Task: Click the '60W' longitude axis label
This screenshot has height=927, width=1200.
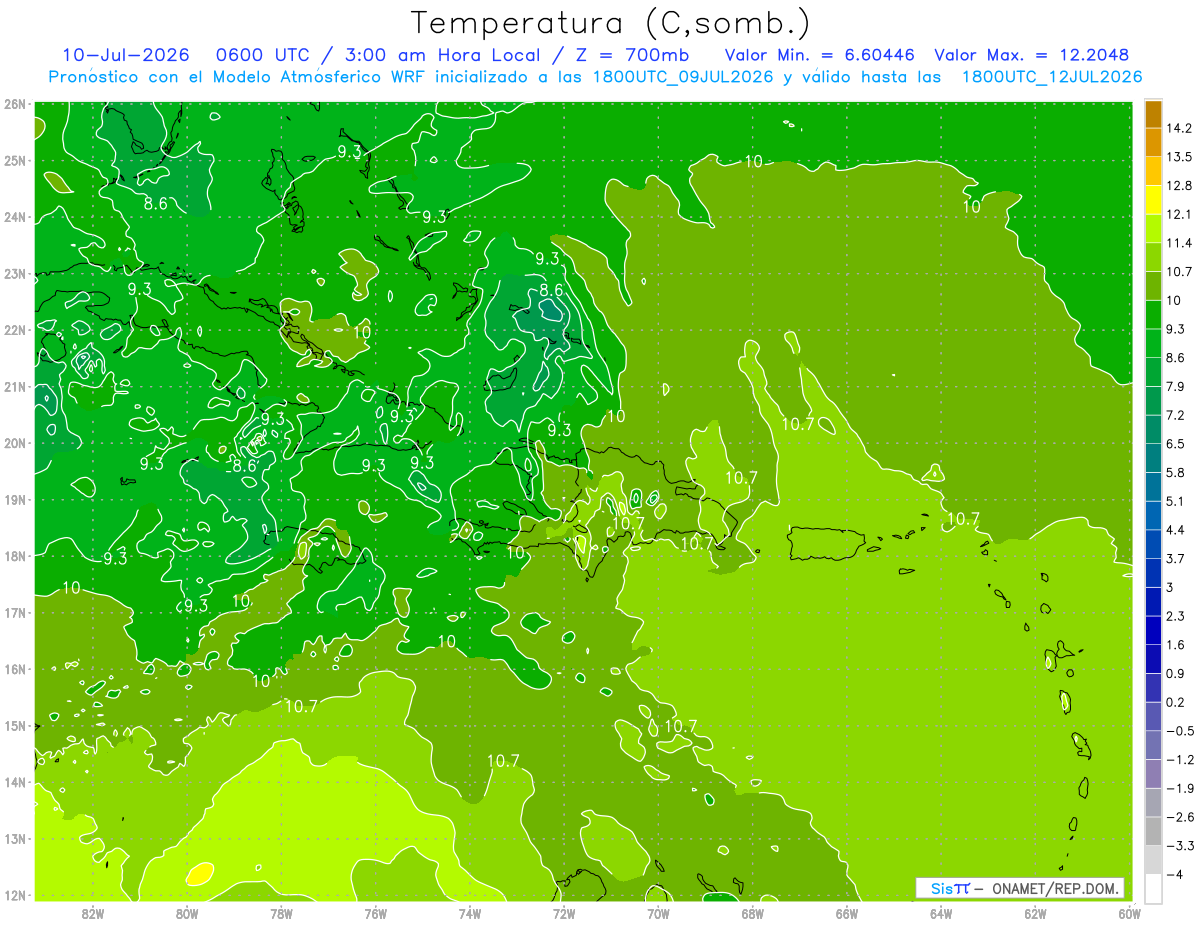Action: coord(1129,913)
